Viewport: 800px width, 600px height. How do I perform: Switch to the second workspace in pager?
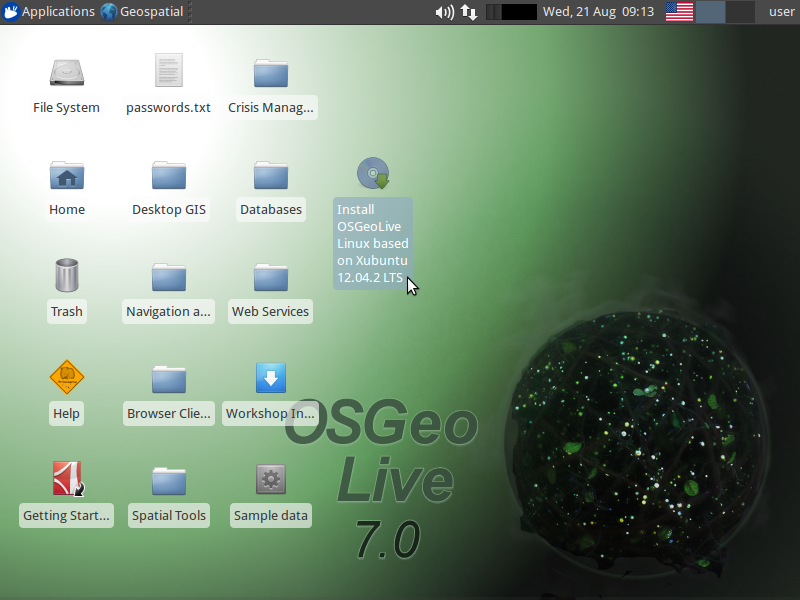tap(740, 12)
